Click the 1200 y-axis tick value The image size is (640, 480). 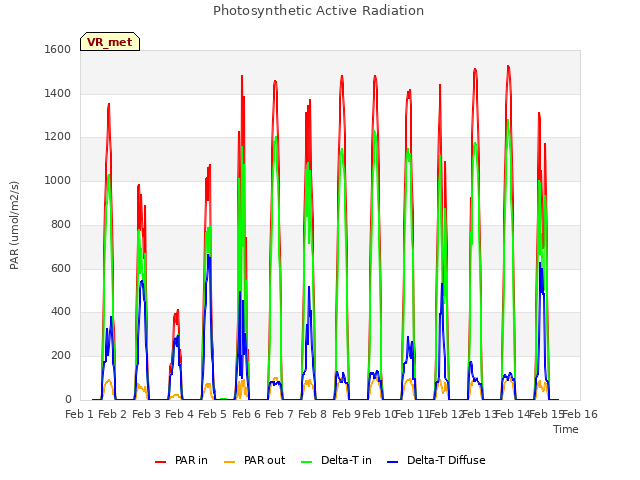[58, 137]
